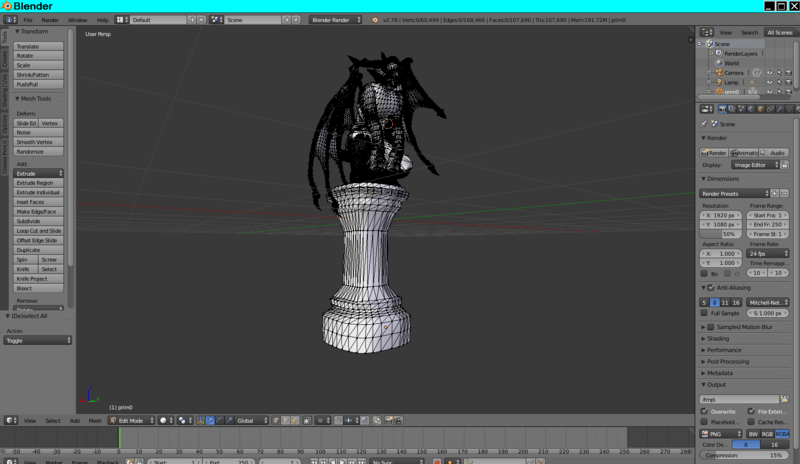The width and height of the screenshot is (800, 464).
Task: Click the viewport editor type icon
Action: pos(9,420)
